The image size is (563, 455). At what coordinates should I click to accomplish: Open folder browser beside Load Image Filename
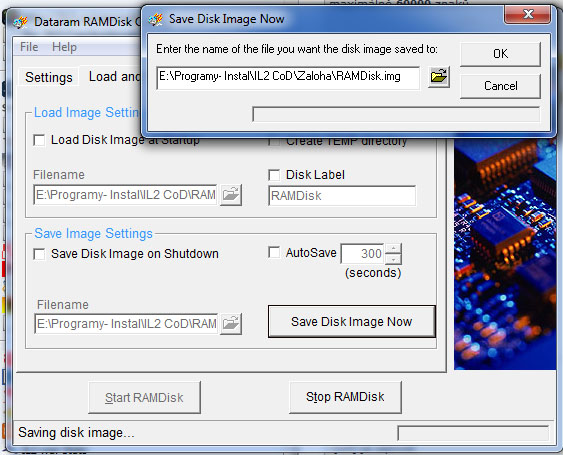pyautogui.click(x=231, y=195)
